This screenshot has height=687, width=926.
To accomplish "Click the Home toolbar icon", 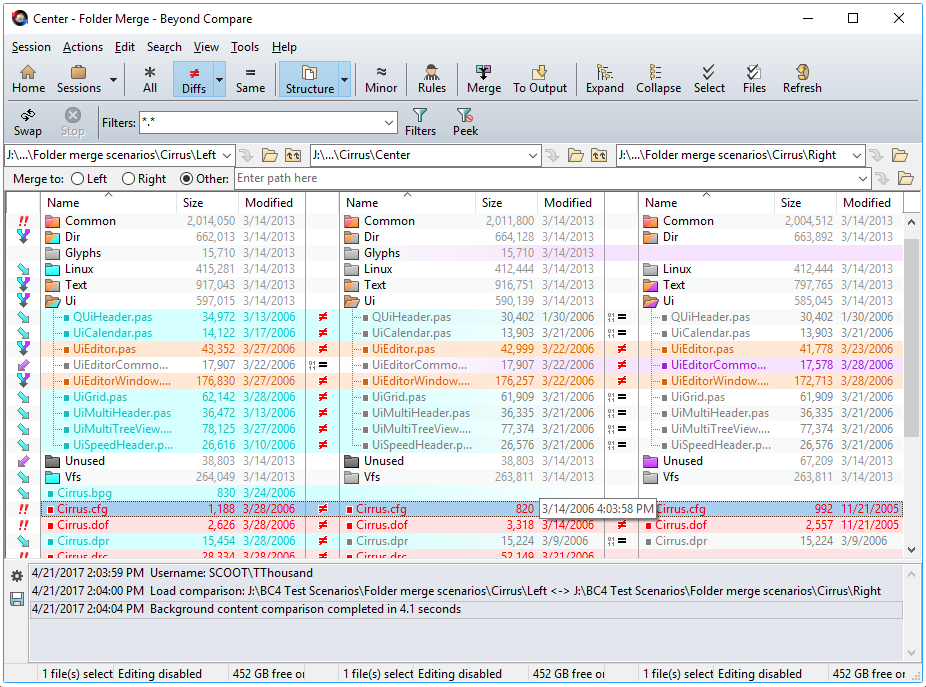I will [x=28, y=78].
